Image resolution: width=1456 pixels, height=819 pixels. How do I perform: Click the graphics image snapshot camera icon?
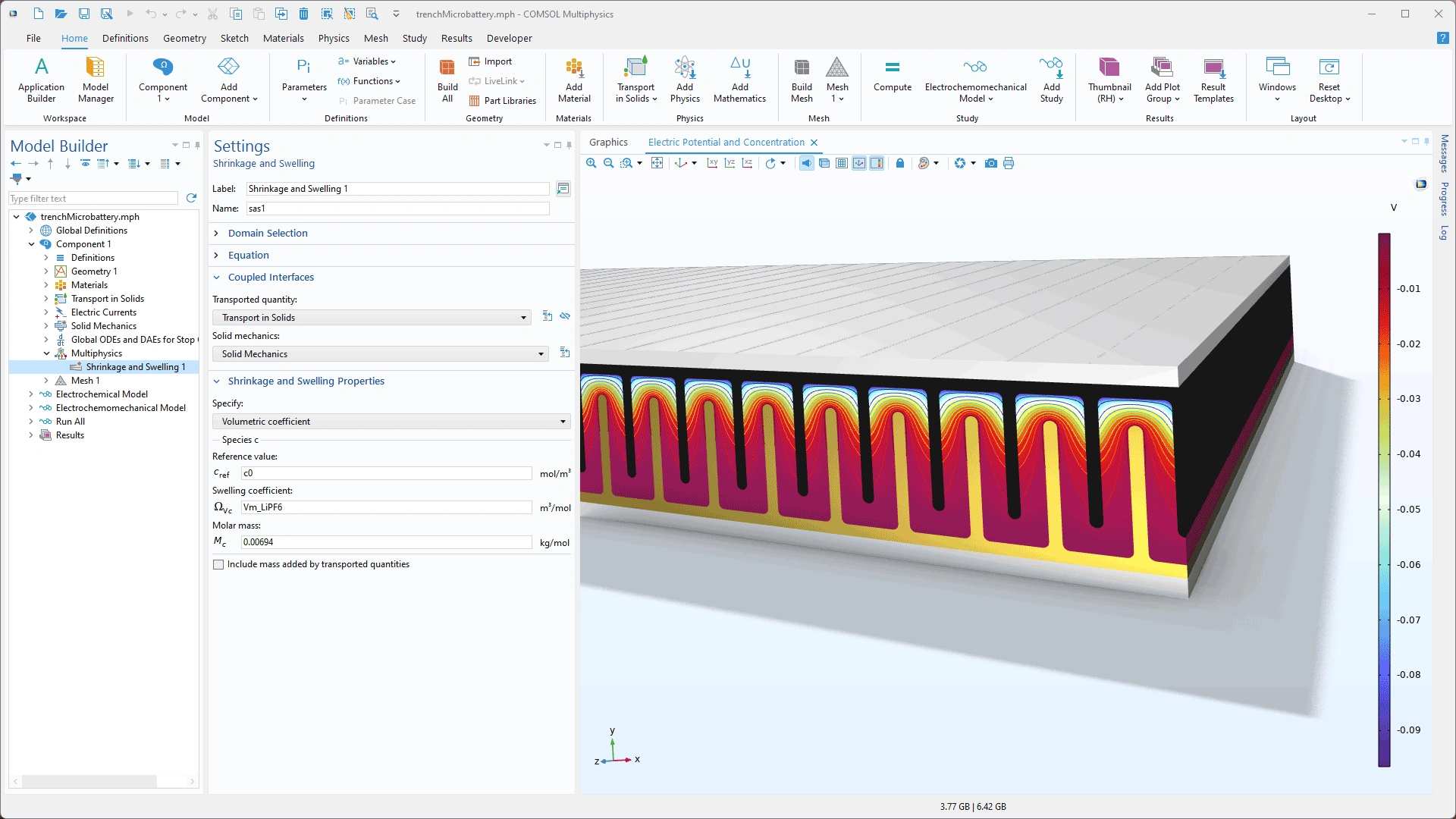click(990, 163)
